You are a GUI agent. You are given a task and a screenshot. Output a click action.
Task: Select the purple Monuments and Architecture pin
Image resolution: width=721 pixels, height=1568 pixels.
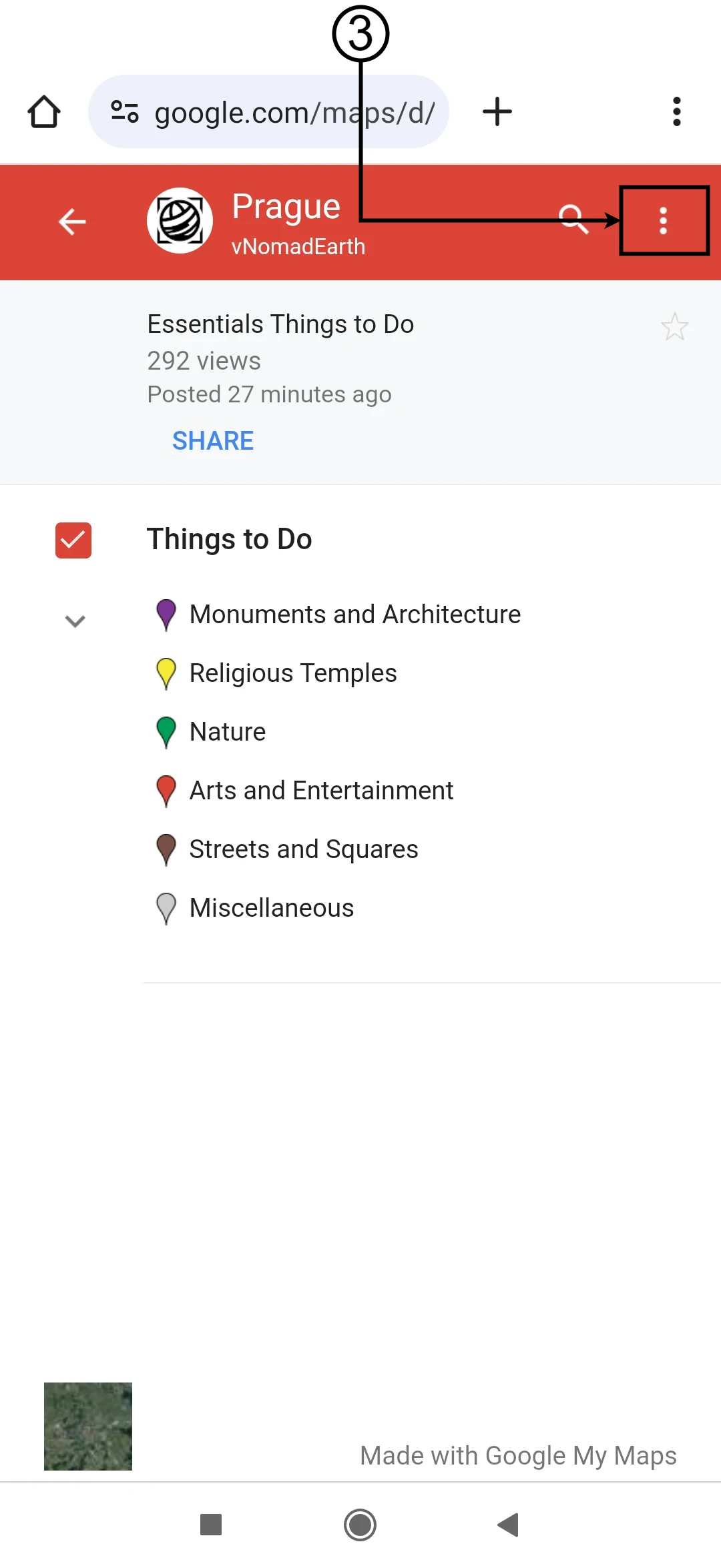166,615
